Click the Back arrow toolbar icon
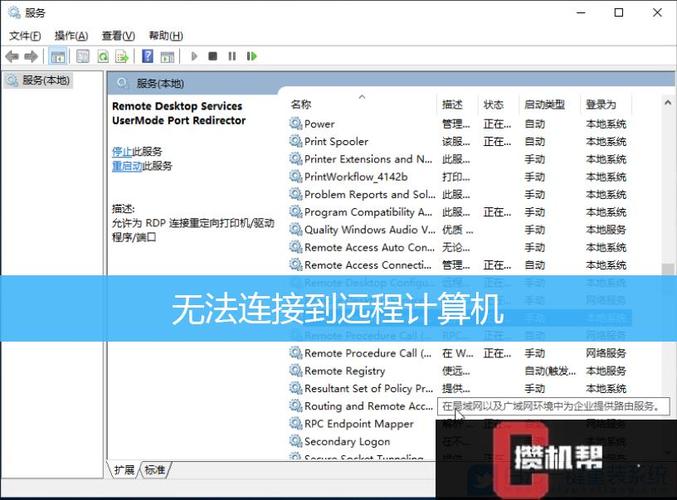Viewport: 677px width, 500px height. [12, 56]
